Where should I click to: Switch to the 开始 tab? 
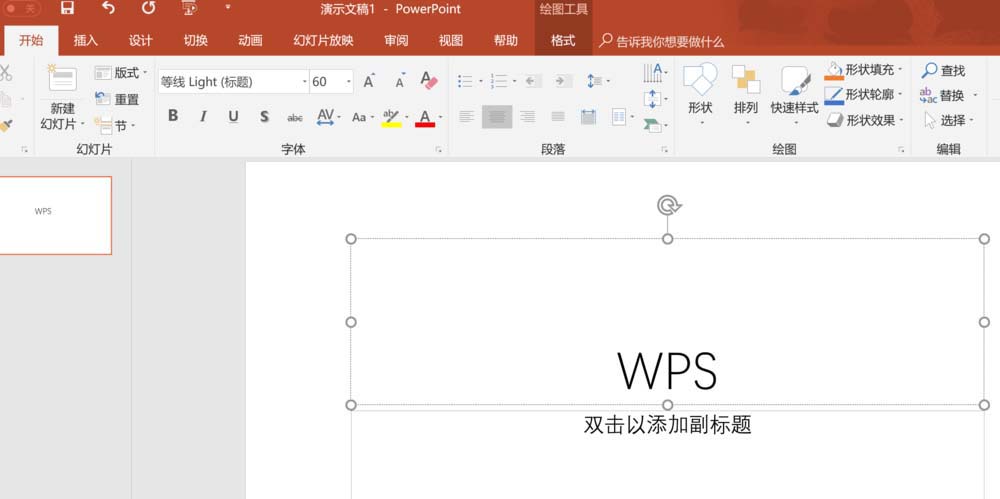31,41
